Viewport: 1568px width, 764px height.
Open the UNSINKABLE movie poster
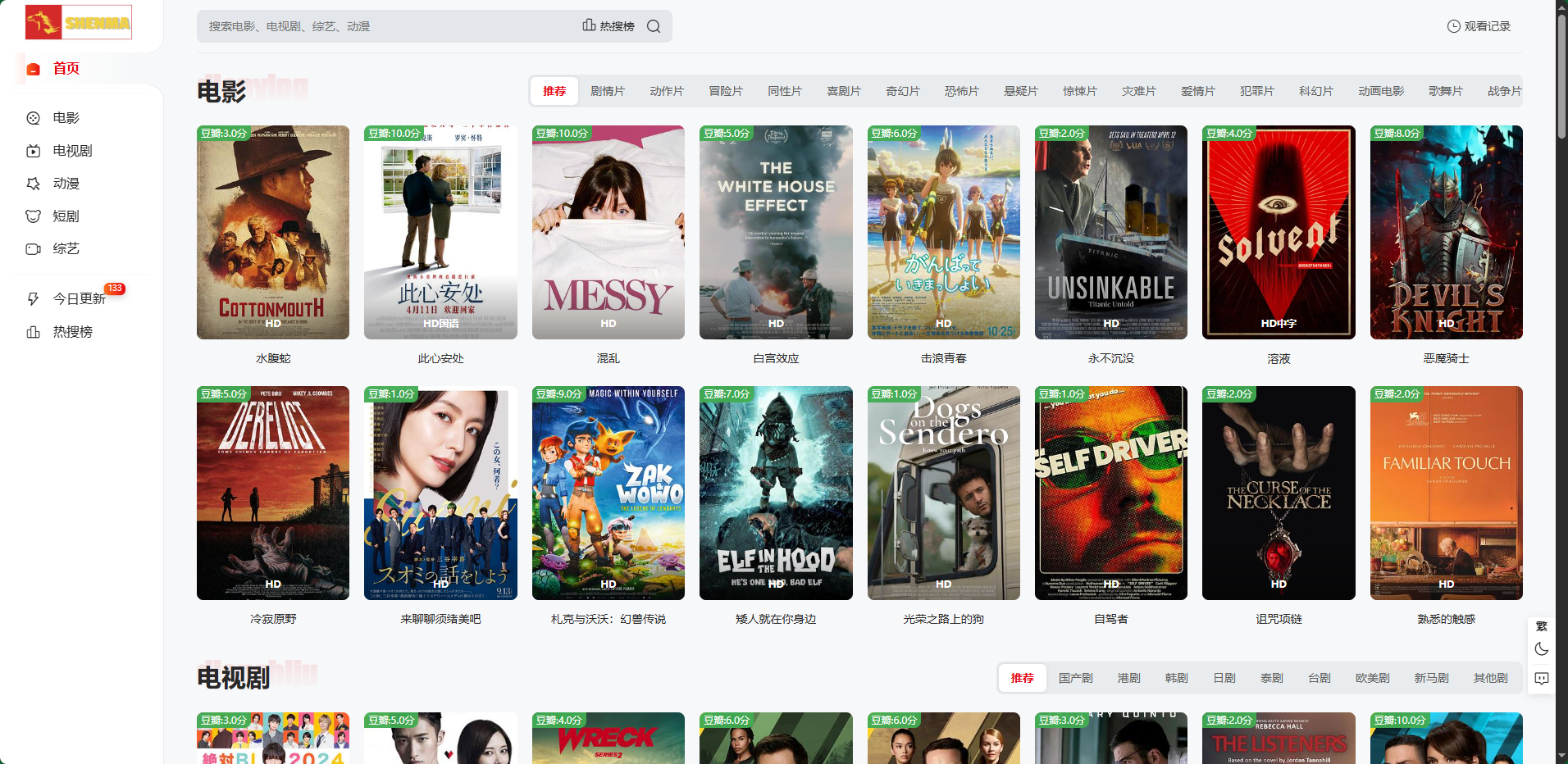tap(1110, 232)
